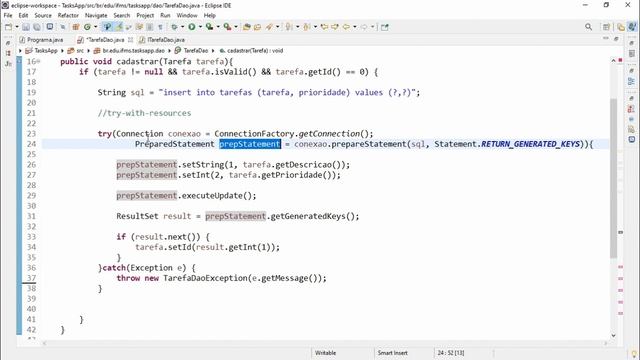The width and height of the screenshot is (640, 360).
Task: Go to Last Edit Location icon
Action: click(x=324, y=27)
